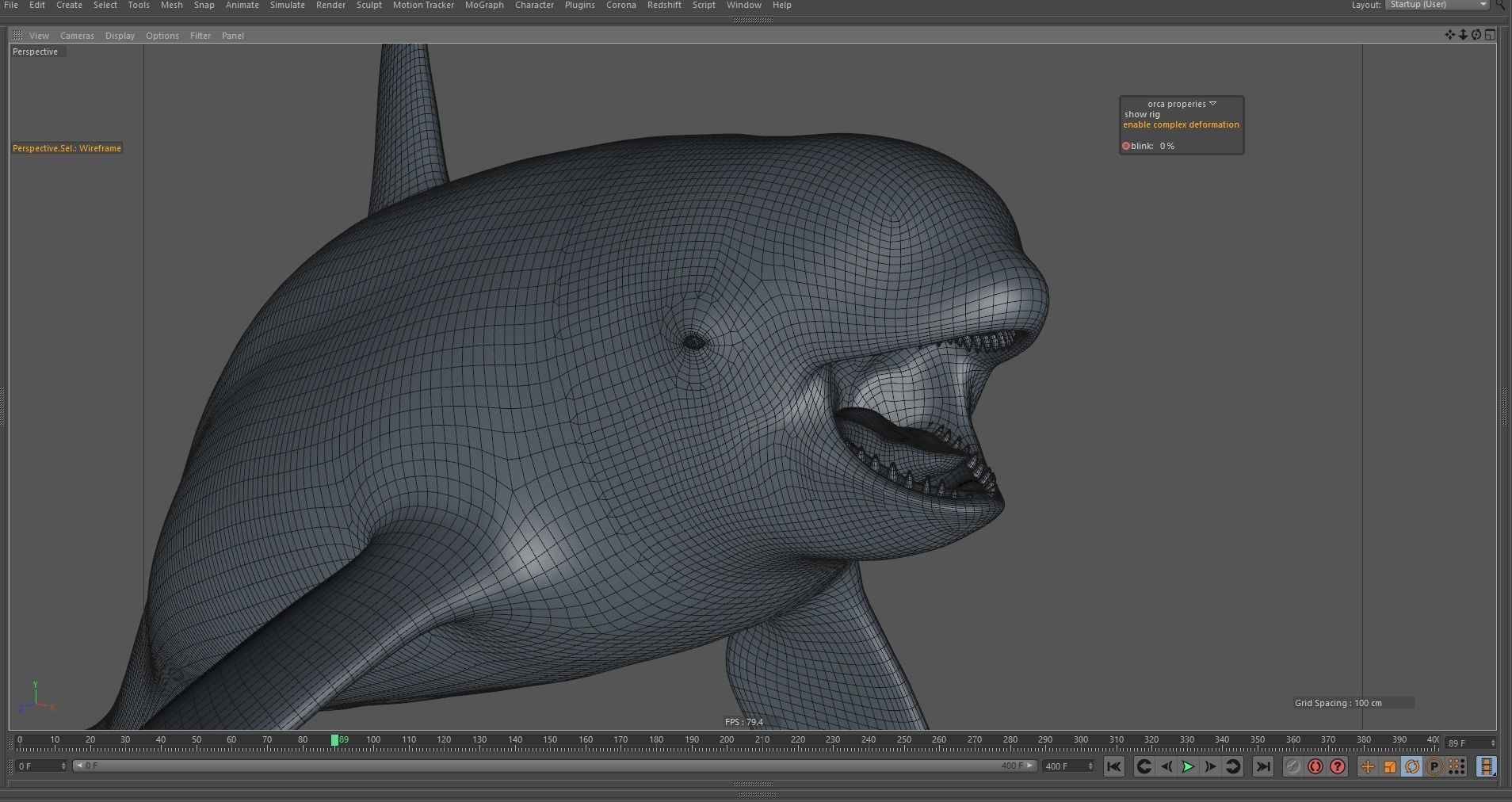Click viewport rotate camera icon

1476,35
